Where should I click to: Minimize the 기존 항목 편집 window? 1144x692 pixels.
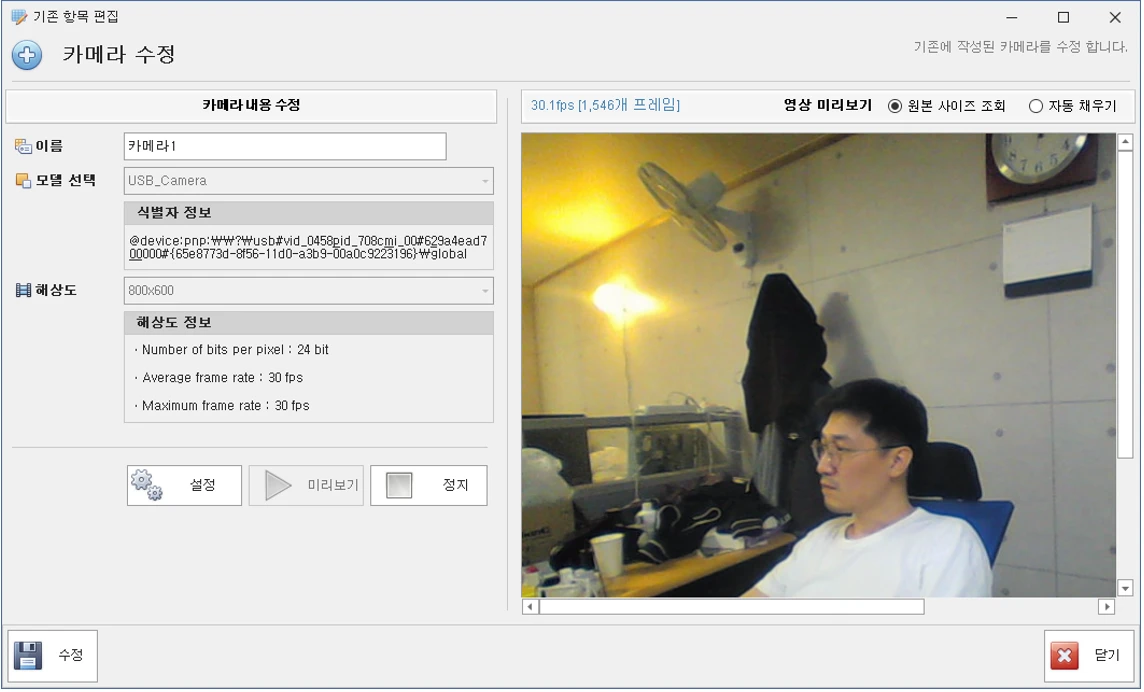pyautogui.click(x=1012, y=17)
